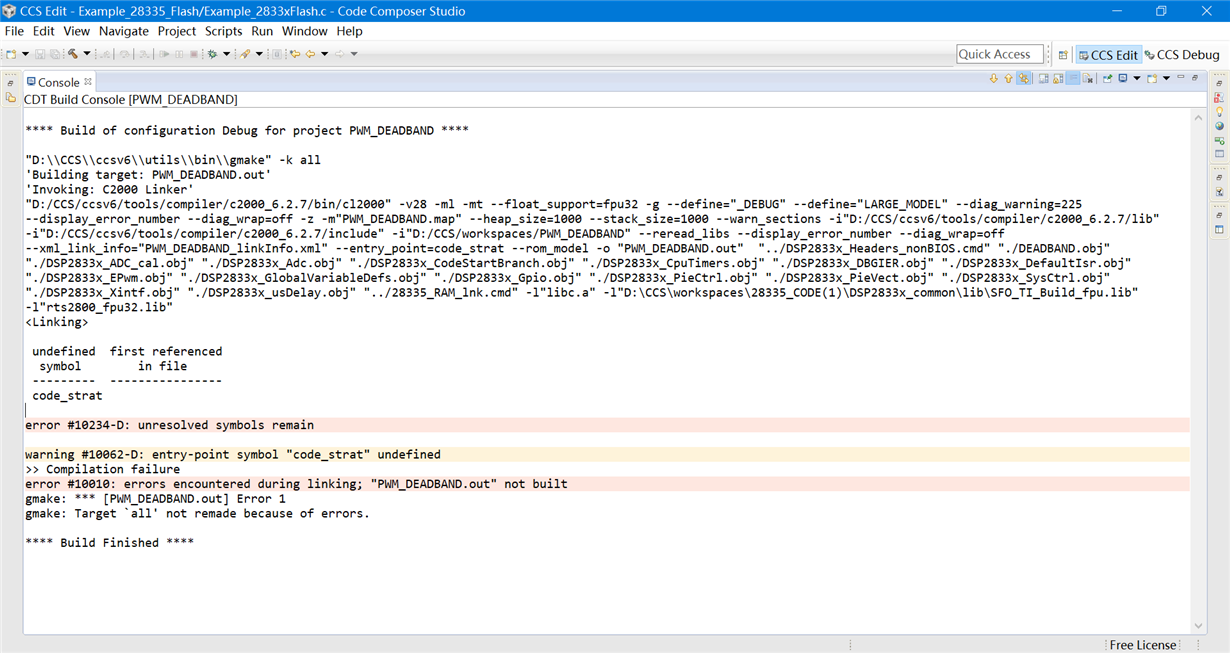Viewport: 1230px width, 653px height.
Task: Click the globe icon in right trim
Action: [x=1219, y=126]
